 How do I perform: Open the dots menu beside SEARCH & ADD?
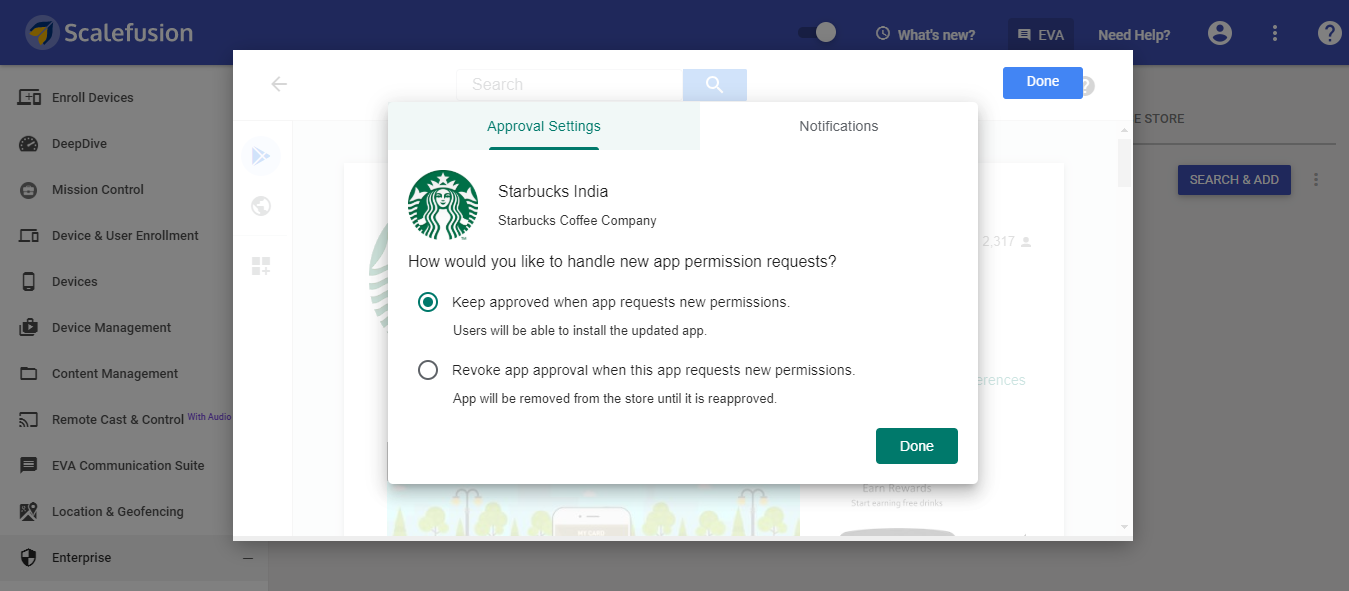click(x=1316, y=180)
